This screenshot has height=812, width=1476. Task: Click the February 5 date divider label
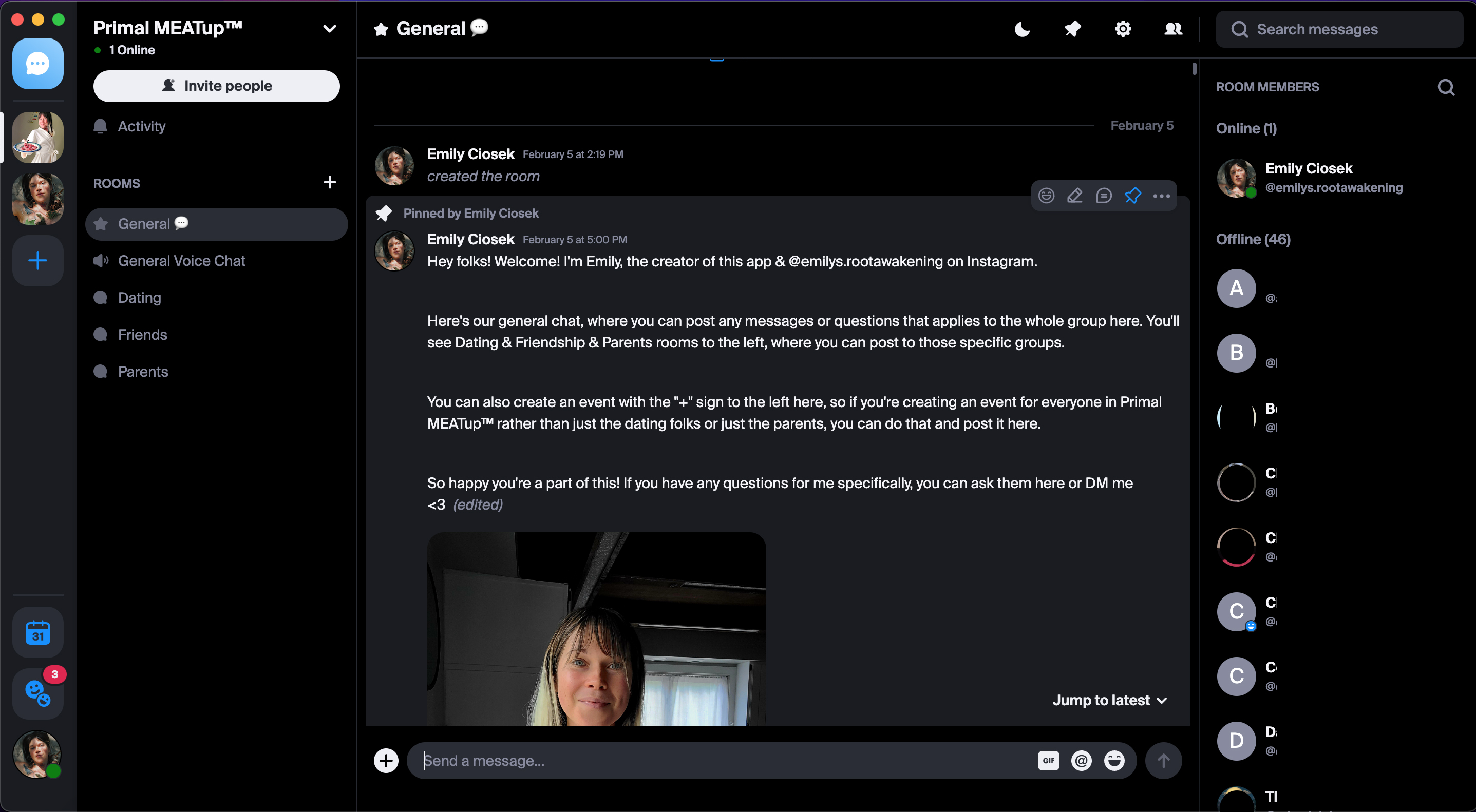coord(1142,125)
